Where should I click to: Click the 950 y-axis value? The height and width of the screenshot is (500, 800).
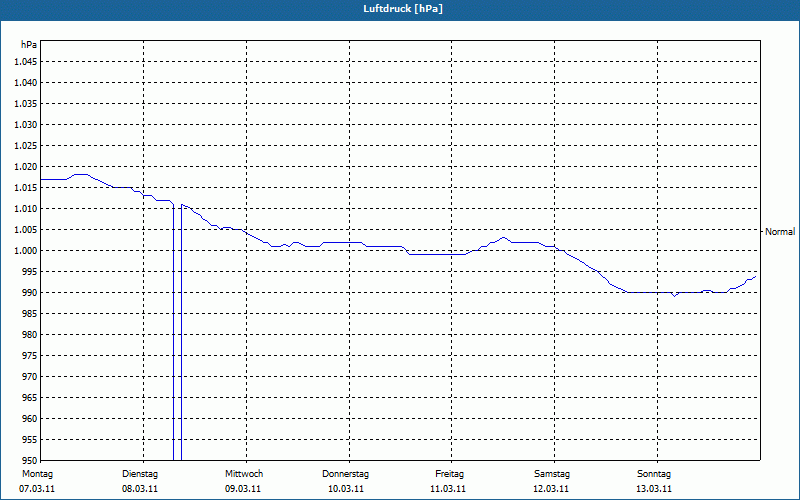coord(30,461)
